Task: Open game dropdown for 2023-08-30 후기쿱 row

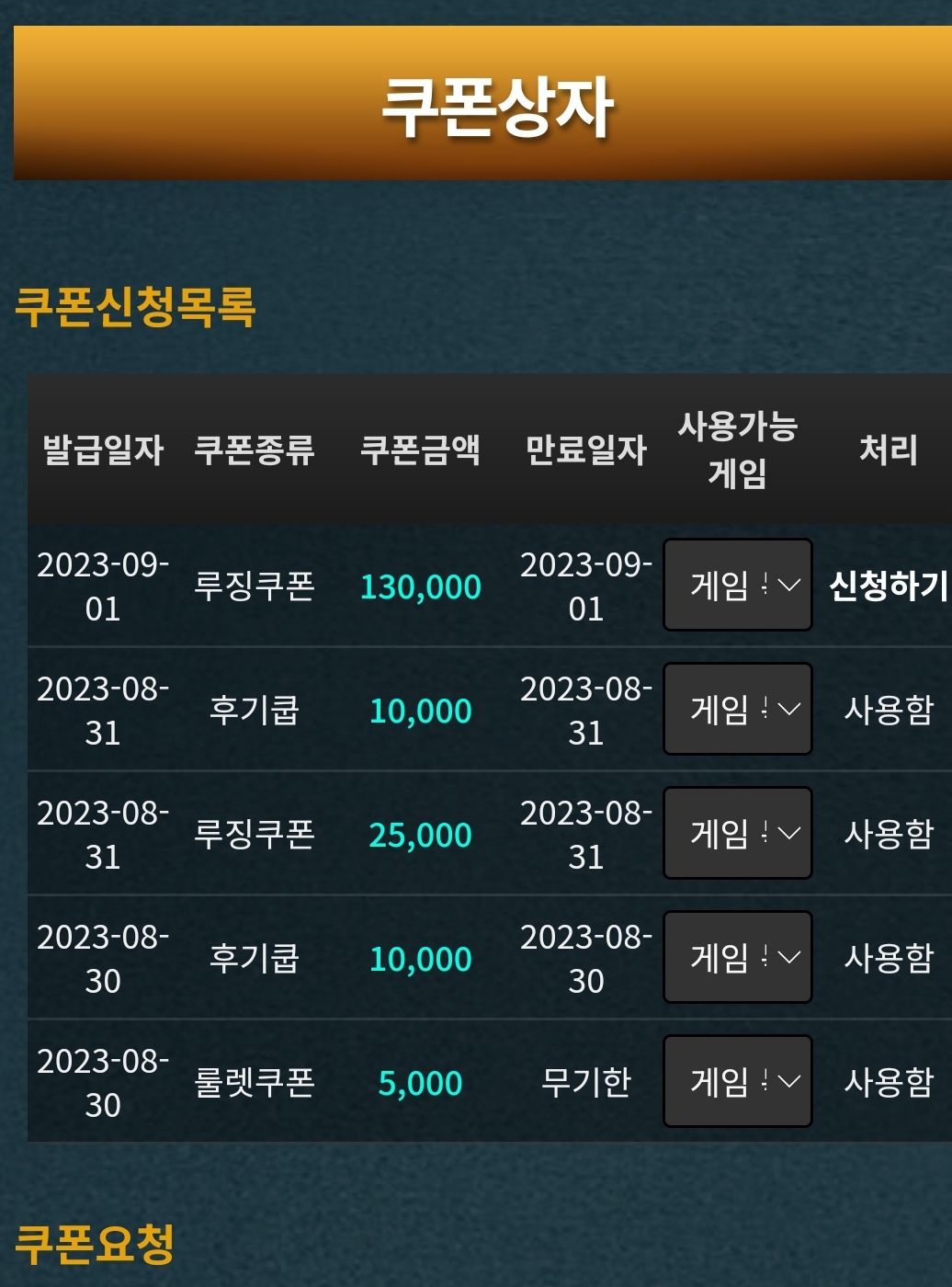Action: tap(738, 957)
